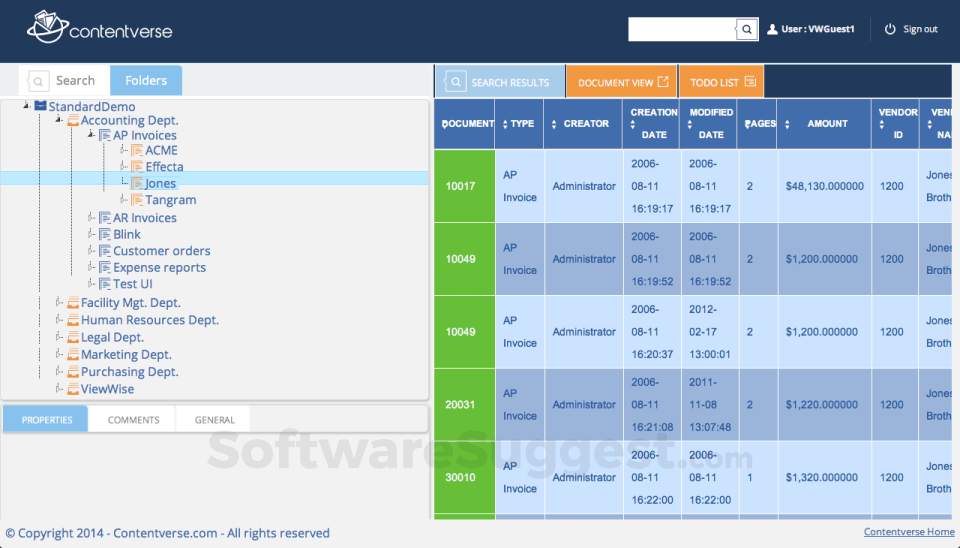The height and width of the screenshot is (548, 960).
Task: Switch to the General tab
Action: pyautogui.click(x=214, y=419)
